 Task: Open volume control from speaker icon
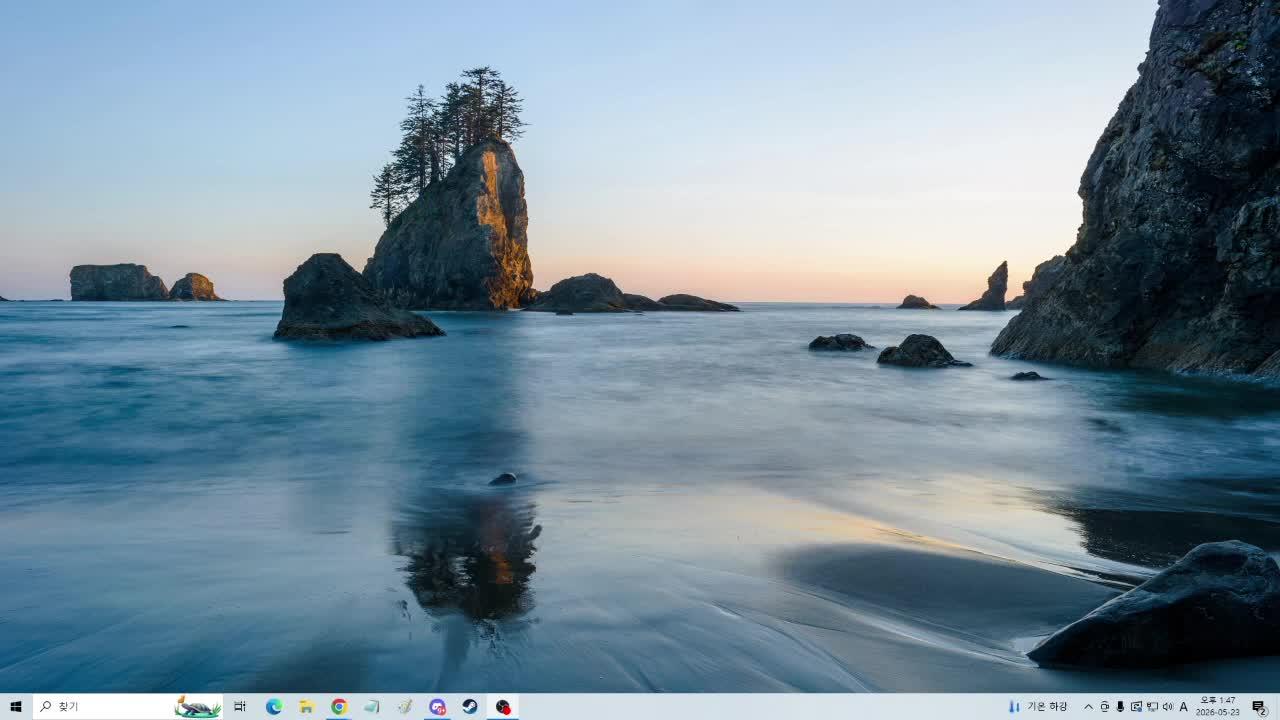(x=1168, y=706)
